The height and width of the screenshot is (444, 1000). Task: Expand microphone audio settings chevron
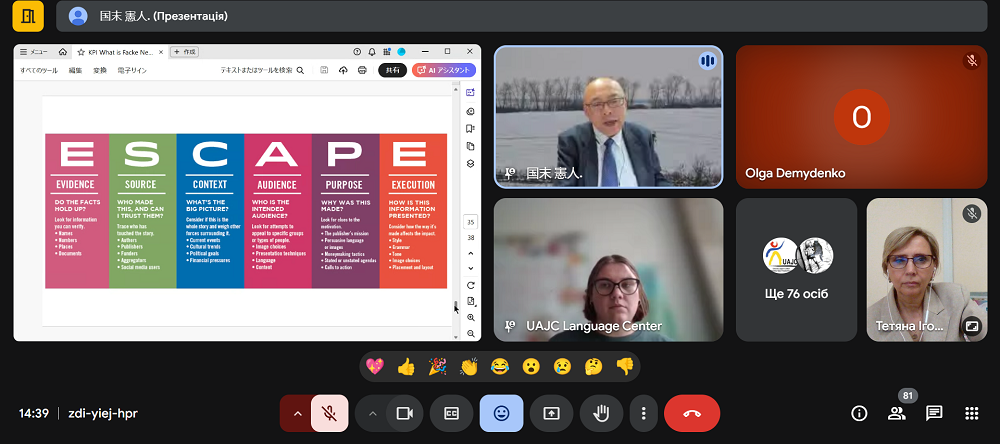click(296, 413)
